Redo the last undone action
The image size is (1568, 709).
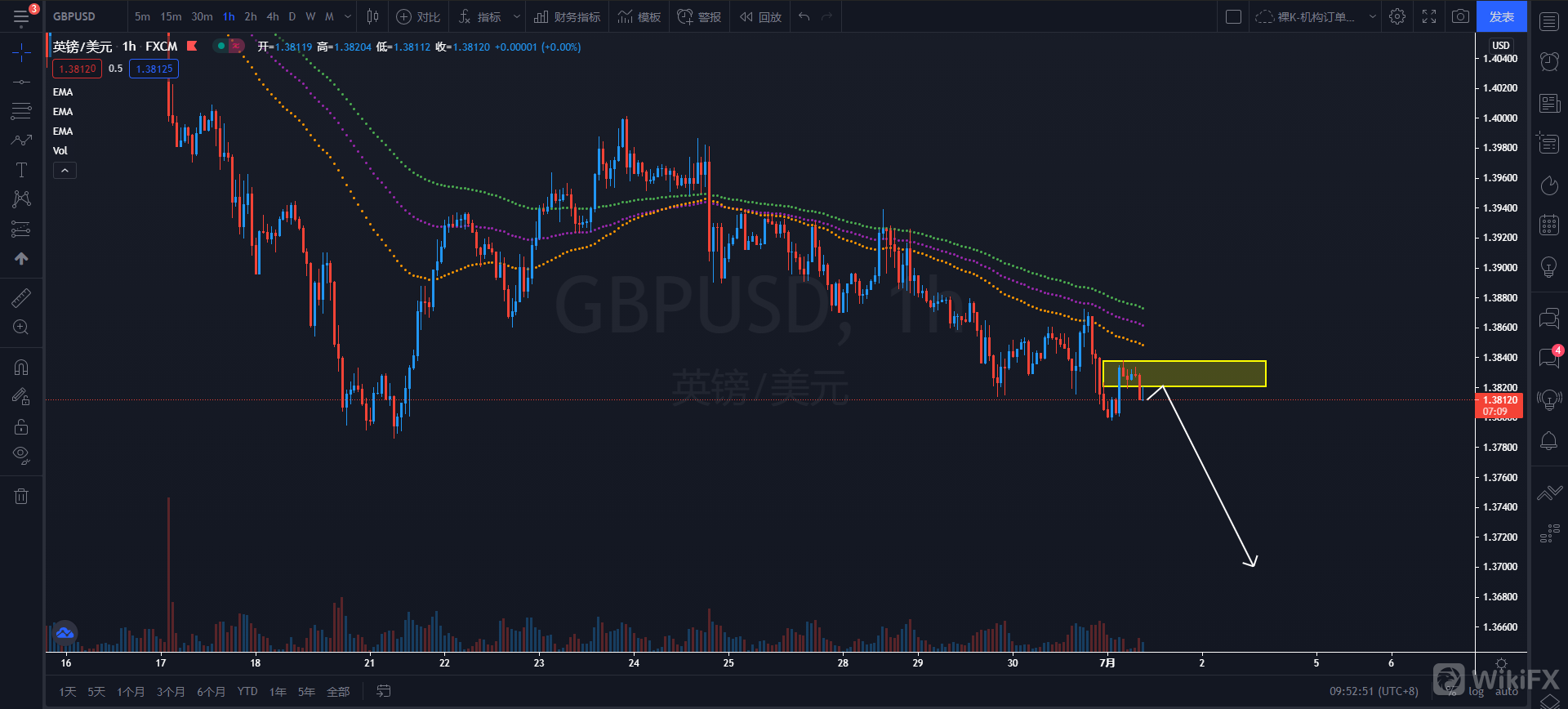[x=826, y=16]
